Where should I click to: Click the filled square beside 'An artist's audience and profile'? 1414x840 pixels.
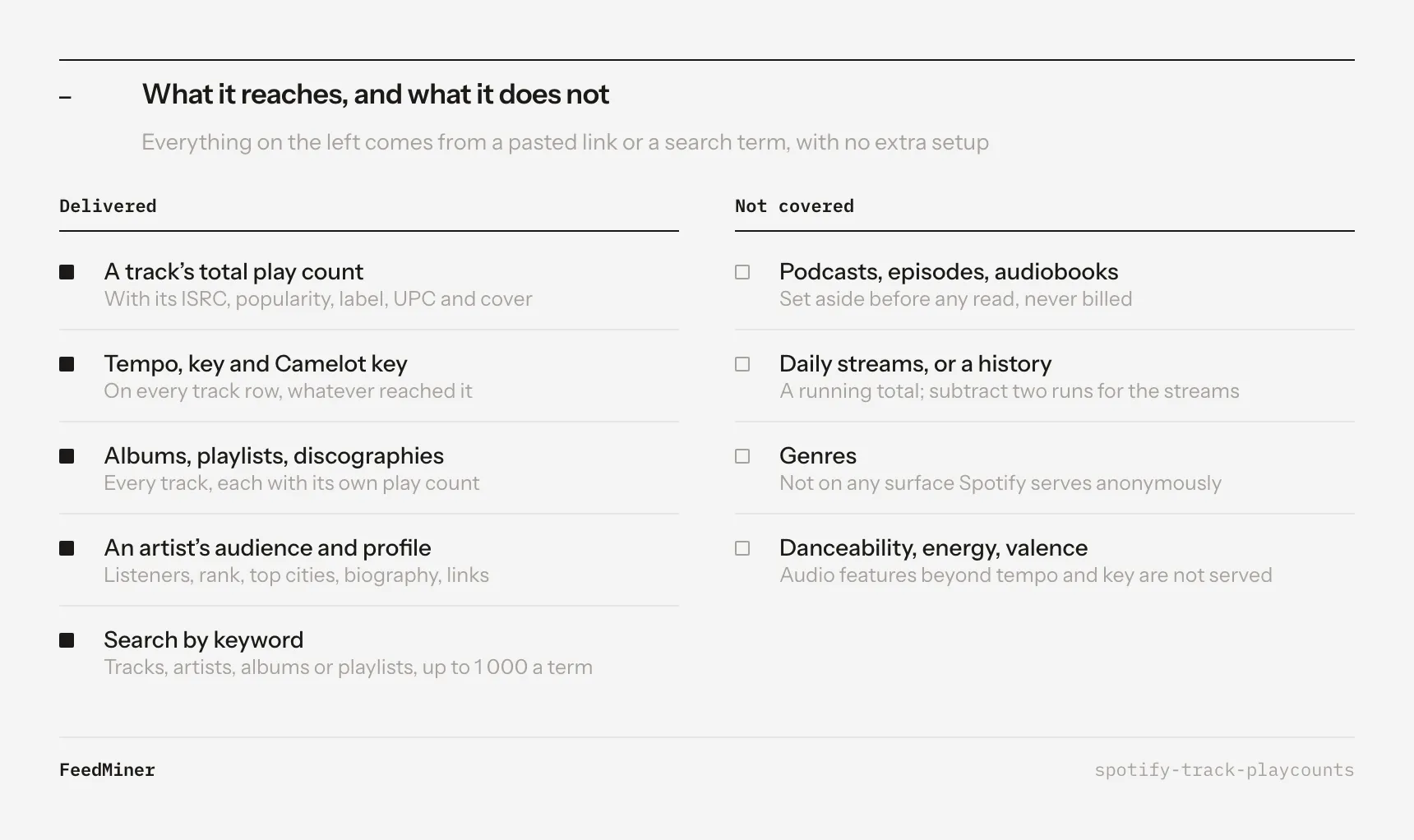tap(67, 548)
